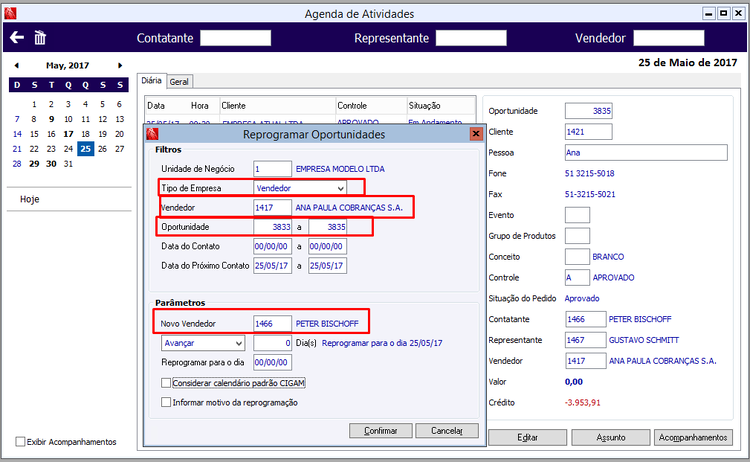Viewport: 750px width, 462px height.
Task: Click the Contatante field 1466 in right panel
Action: click(x=585, y=319)
